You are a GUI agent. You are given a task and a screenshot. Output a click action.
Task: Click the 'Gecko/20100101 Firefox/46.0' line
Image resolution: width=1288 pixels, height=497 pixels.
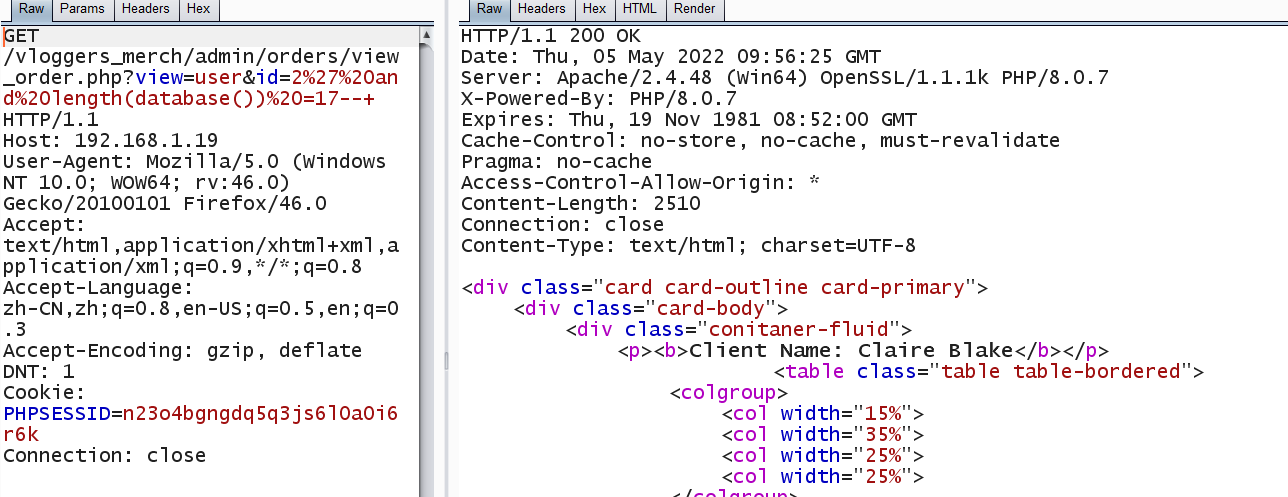[165, 203]
